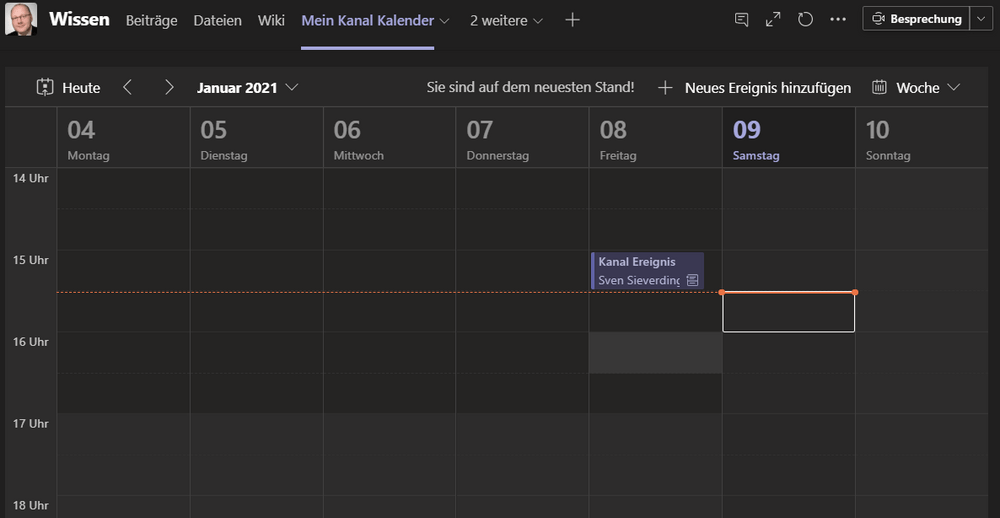Click the selected Samstag time slot box
Image resolution: width=1000 pixels, height=518 pixels.
click(x=788, y=312)
